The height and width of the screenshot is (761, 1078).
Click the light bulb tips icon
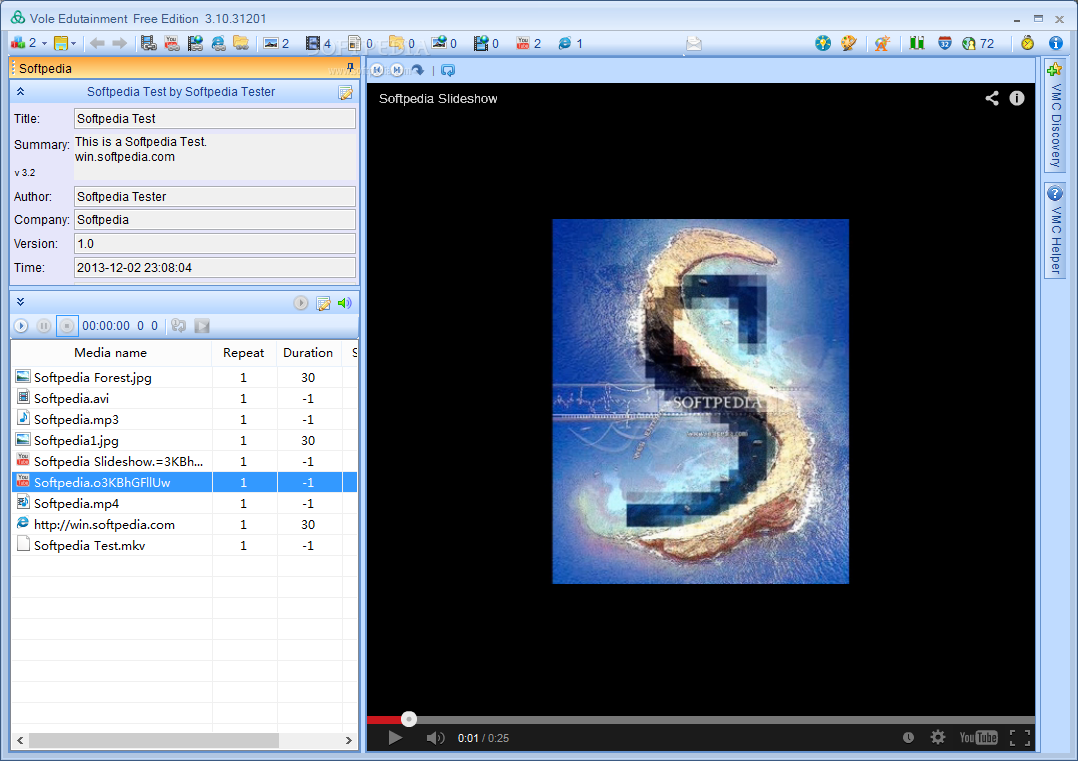[823, 43]
